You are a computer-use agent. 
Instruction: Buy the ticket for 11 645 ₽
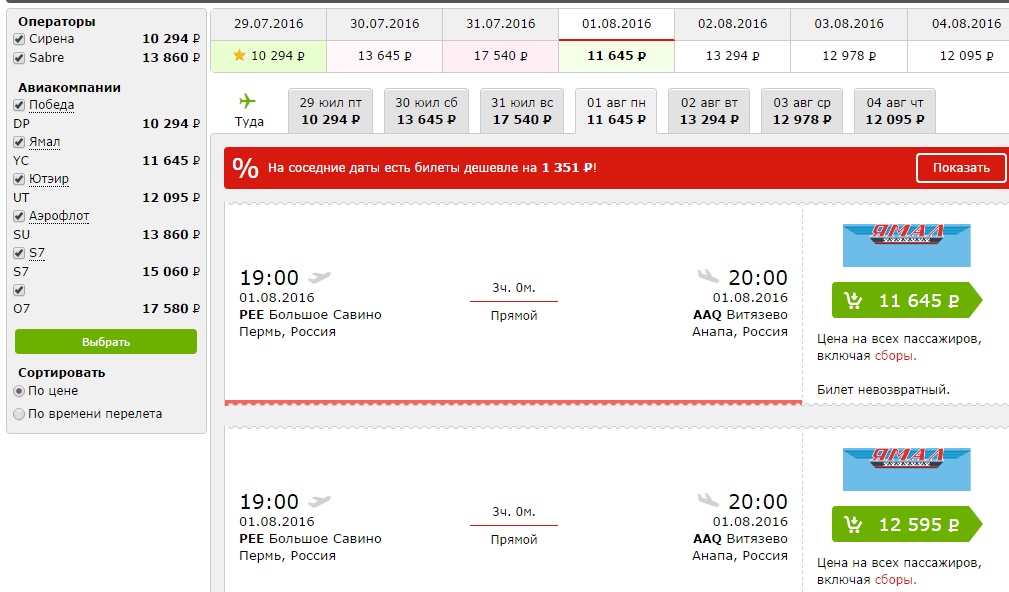click(906, 300)
